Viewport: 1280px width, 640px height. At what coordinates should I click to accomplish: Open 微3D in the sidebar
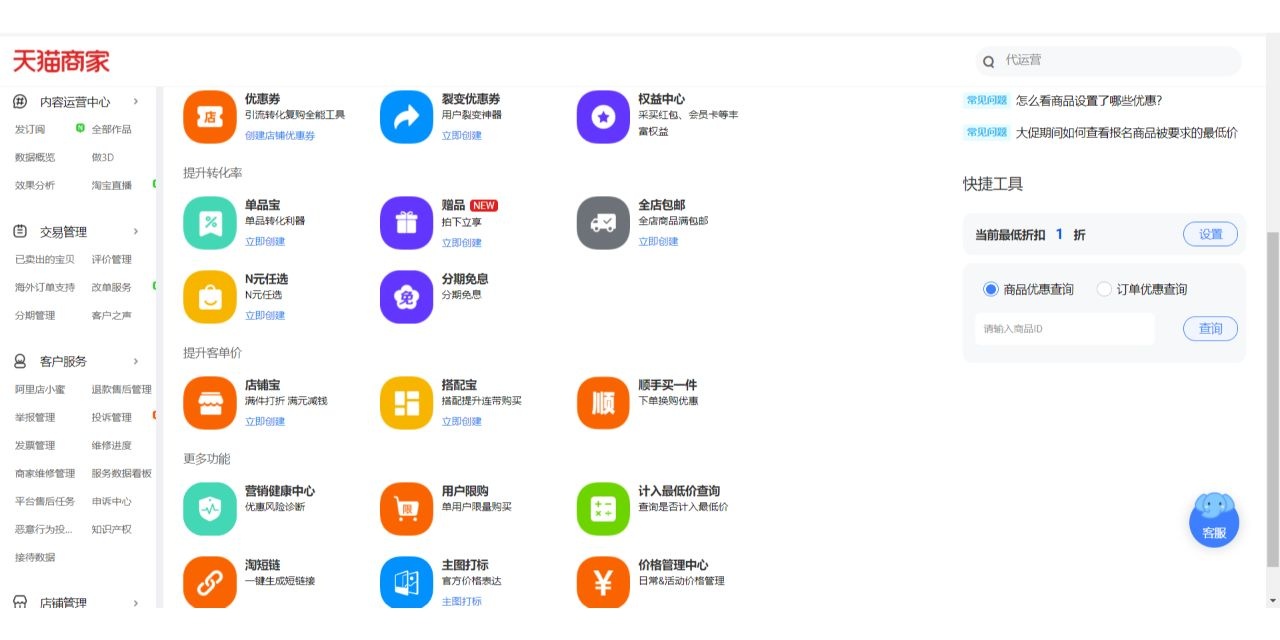click(102, 157)
